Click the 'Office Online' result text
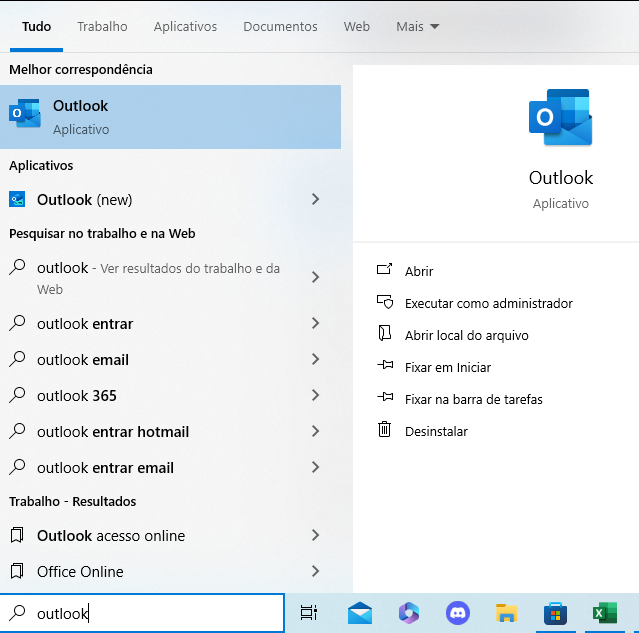Screen dimensions: 639x633 80,571
